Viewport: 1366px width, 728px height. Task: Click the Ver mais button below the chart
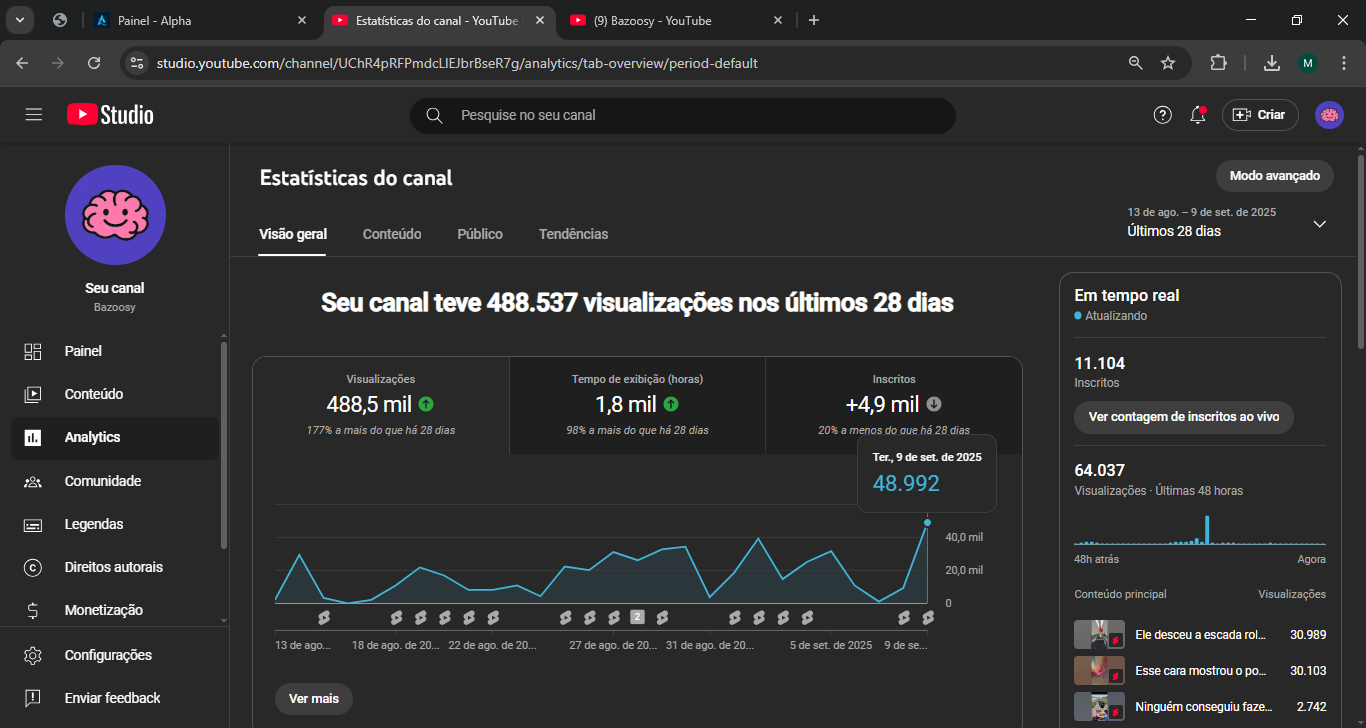pyautogui.click(x=314, y=698)
